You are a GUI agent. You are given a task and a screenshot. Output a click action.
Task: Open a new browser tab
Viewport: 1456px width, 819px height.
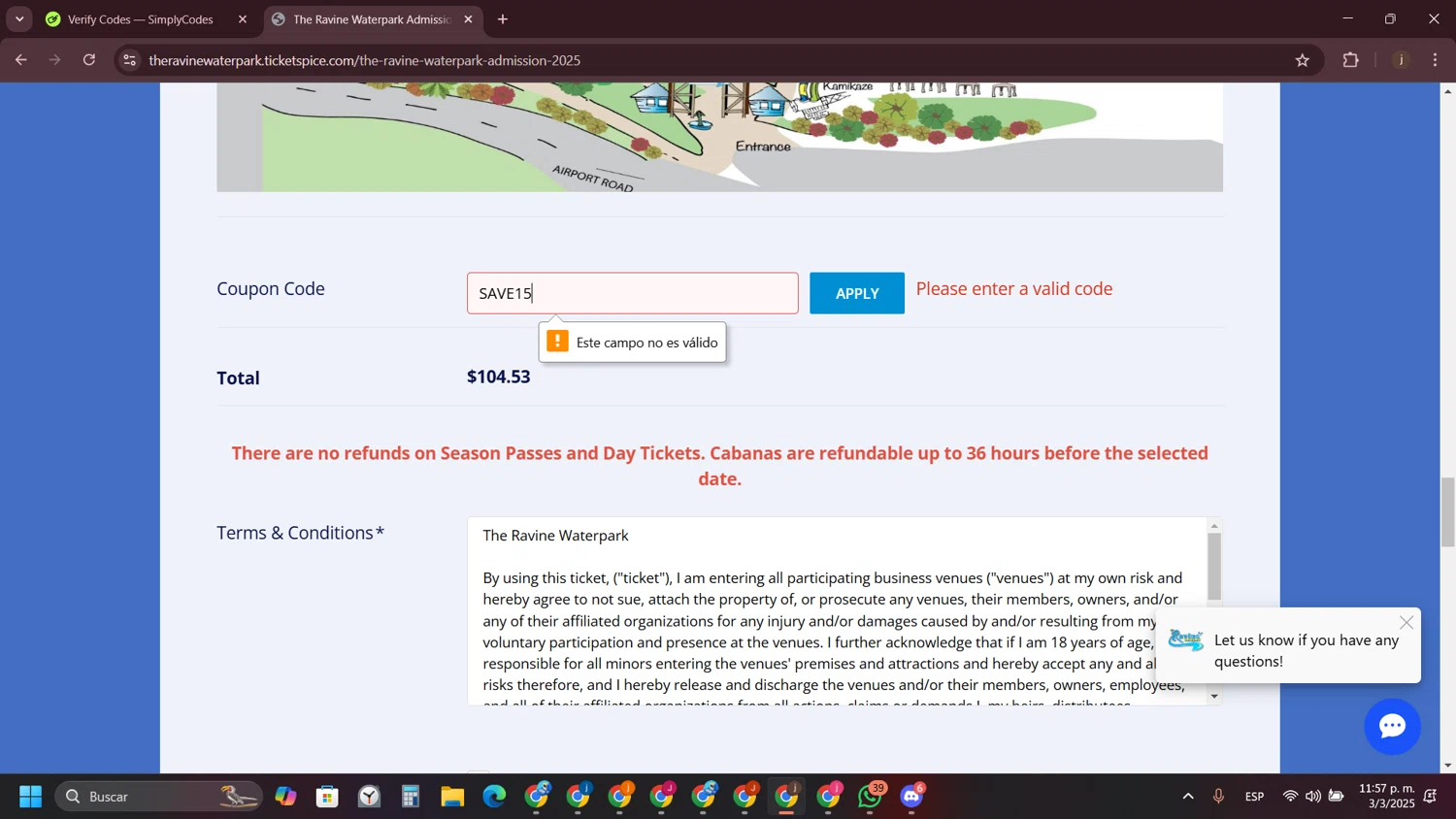click(503, 19)
